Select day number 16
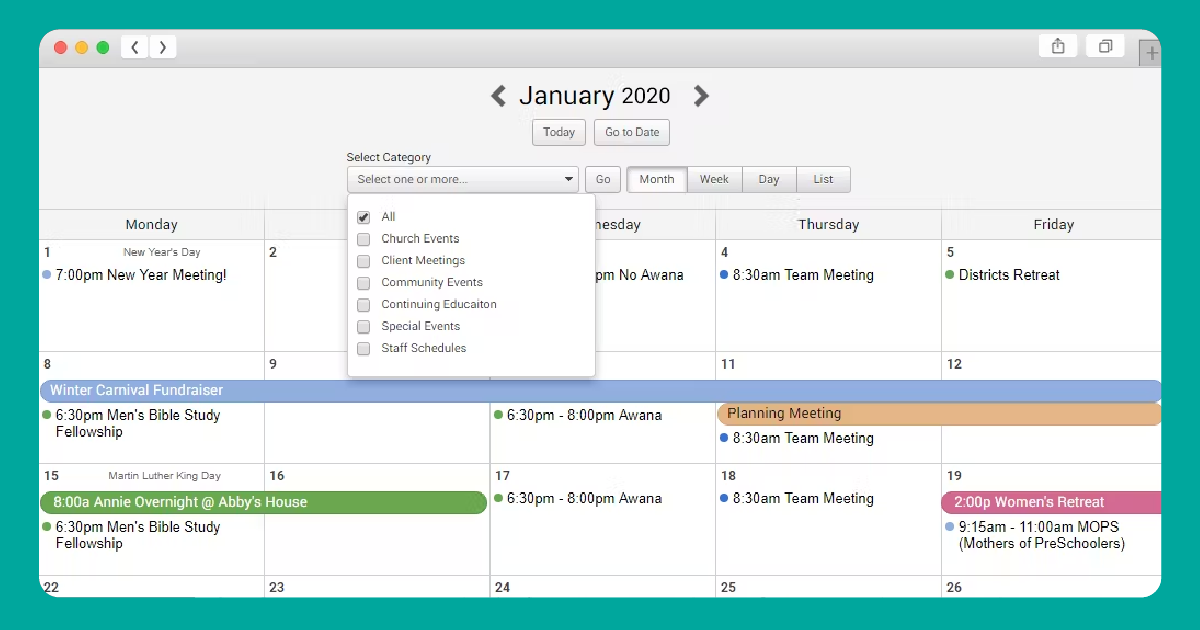 click(x=277, y=476)
